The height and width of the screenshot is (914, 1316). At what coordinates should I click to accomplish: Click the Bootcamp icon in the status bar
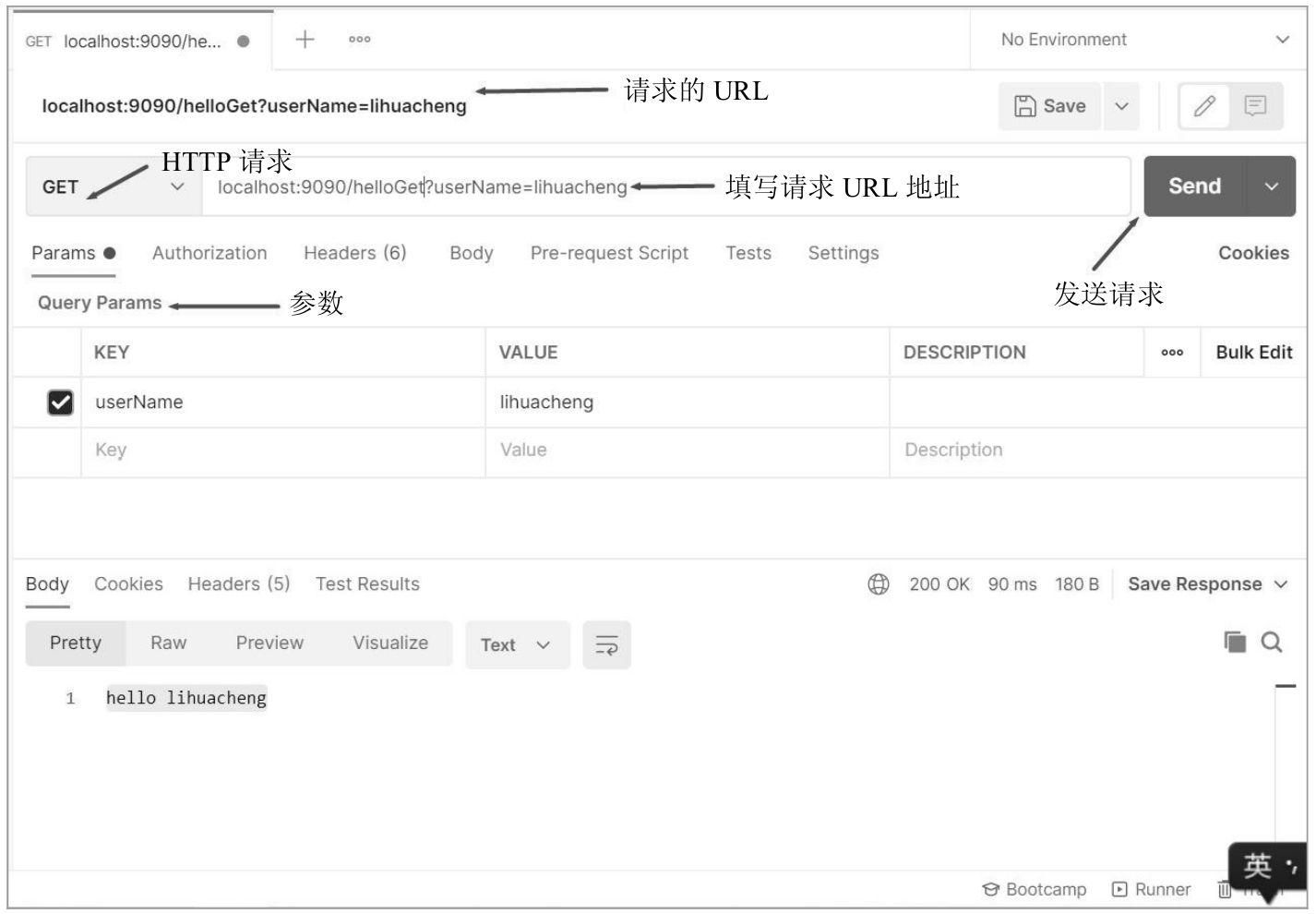click(x=1033, y=889)
